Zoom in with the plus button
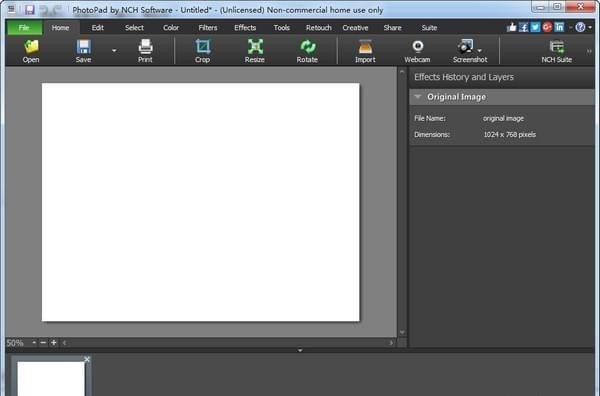The image size is (600, 396). tap(54, 342)
